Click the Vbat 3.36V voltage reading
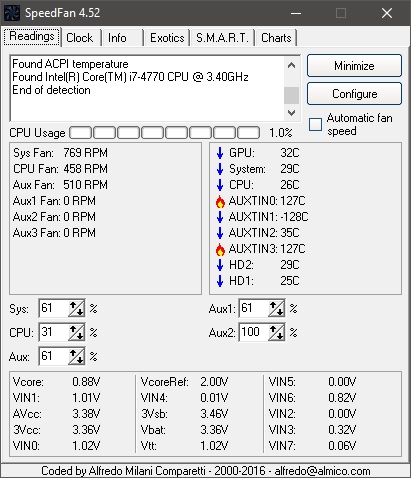This screenshot has height=478, width=411. point(184,430)
